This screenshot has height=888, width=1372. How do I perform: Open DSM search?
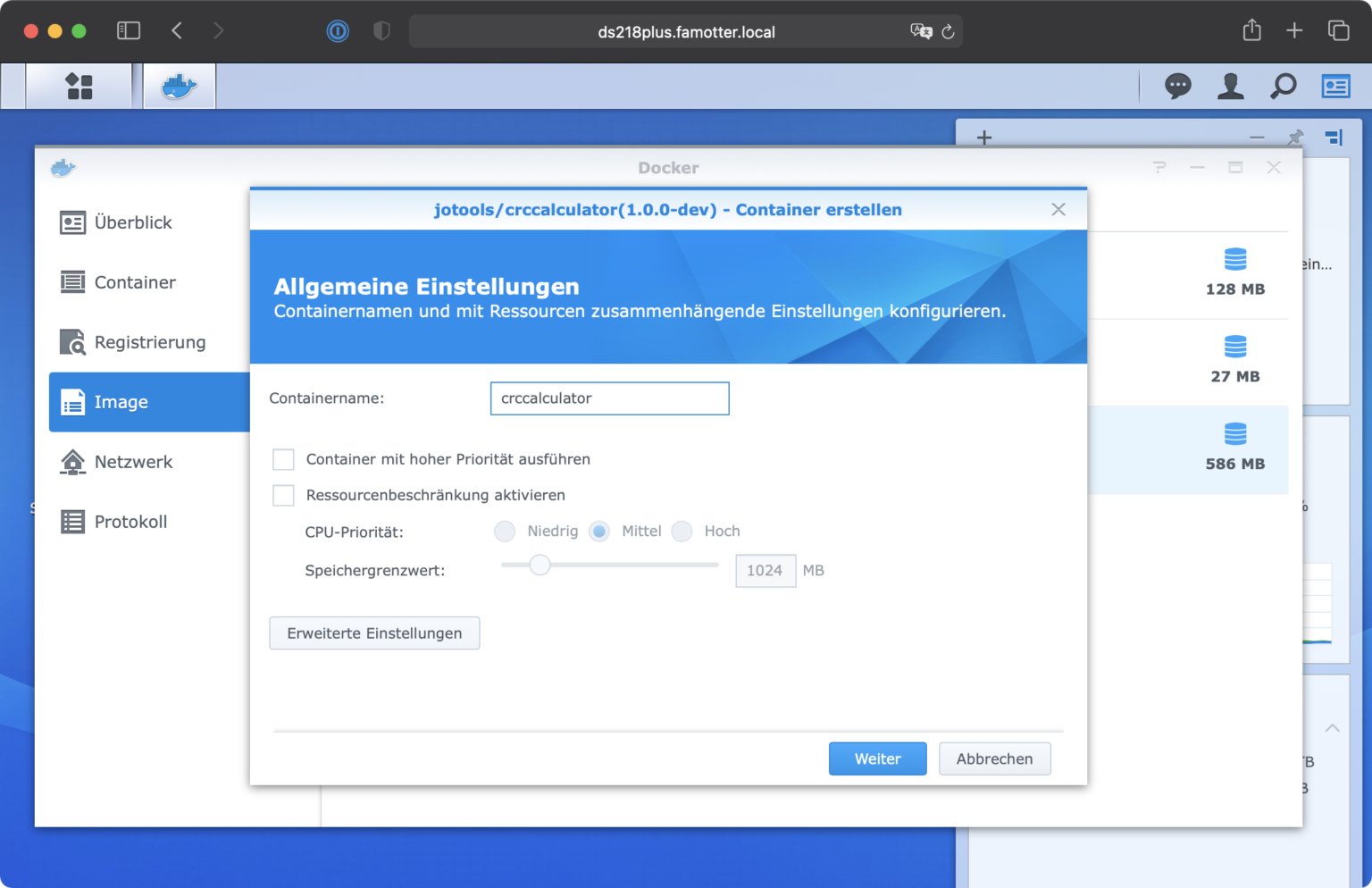(x=1284, y=86)
